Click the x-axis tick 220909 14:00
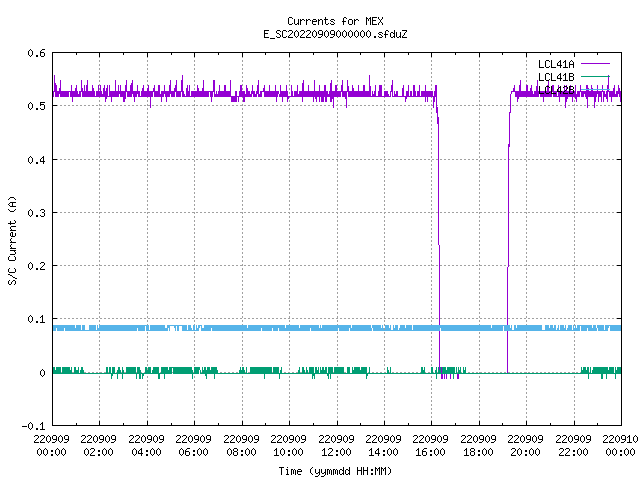The width and height of the screenshot is (640, 480). tap(384, 445)
